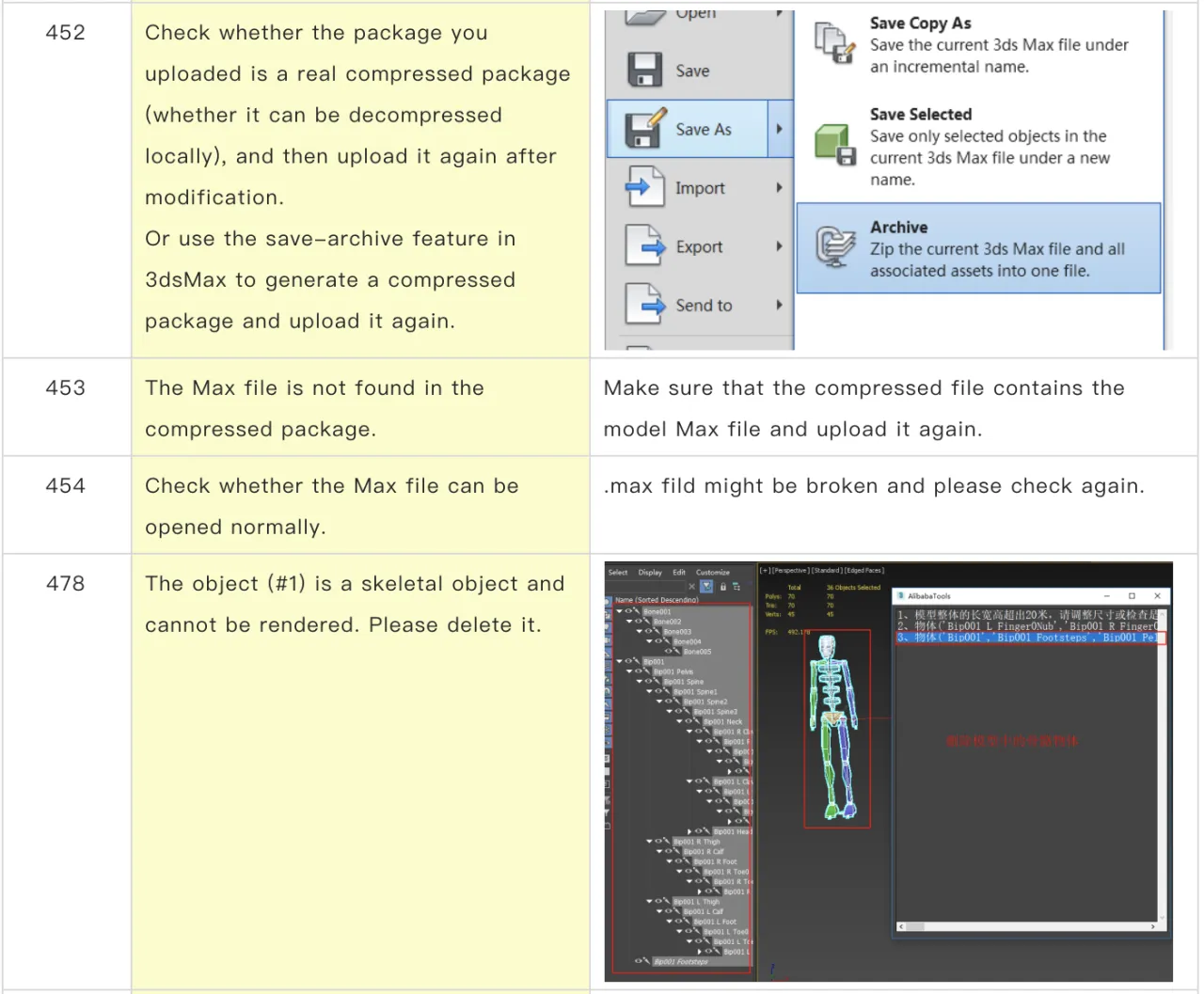1204x994 pixels.
Task: Click the Import document icon
Action: point(644,187)
